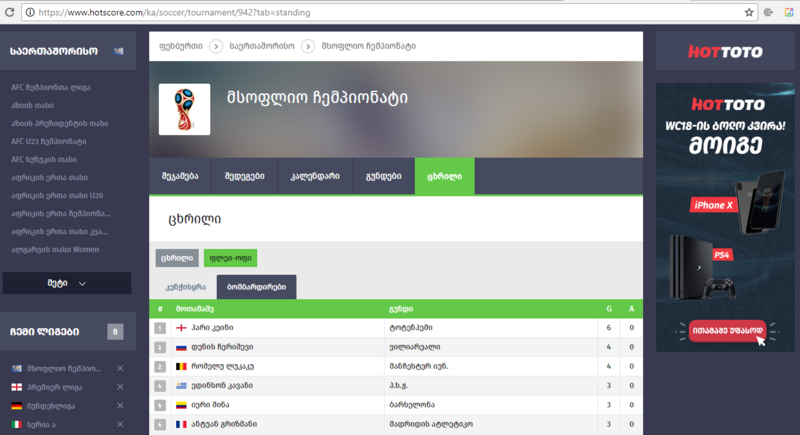Click the მოთამაშე column header
Viewport: 800px width, 435px height.
(195, 309)
